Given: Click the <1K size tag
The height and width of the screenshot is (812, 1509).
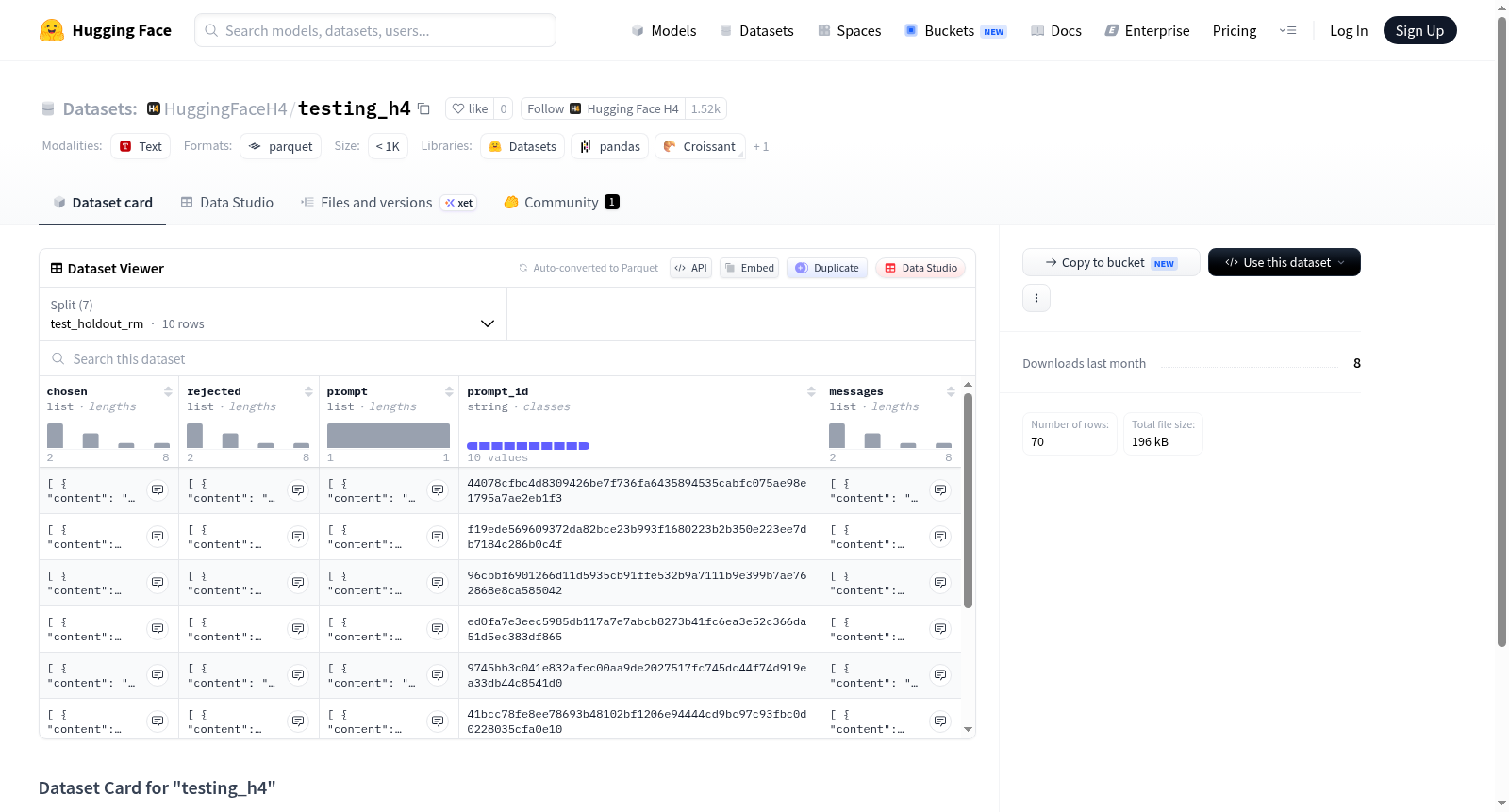Looking at the screenshot, I should click(387, 146).
